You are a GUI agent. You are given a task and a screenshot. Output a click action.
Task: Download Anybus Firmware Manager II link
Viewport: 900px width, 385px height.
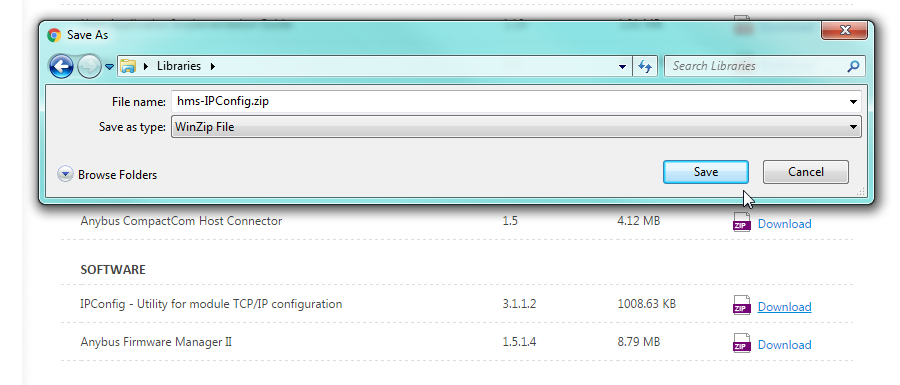point(784,345)
